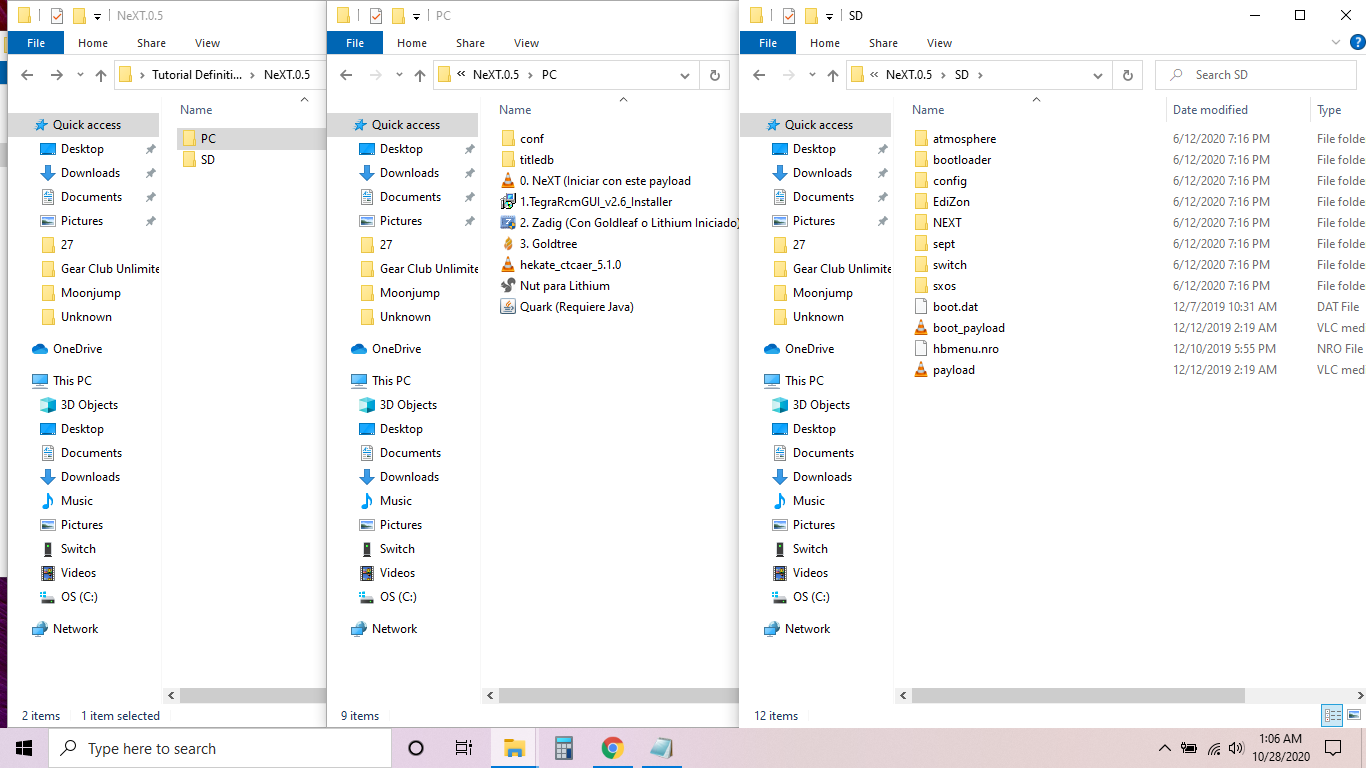Click the up arrow in the NeXT.0.5 window
This screenshot has height=768, width=1366.
click(100, 75)
